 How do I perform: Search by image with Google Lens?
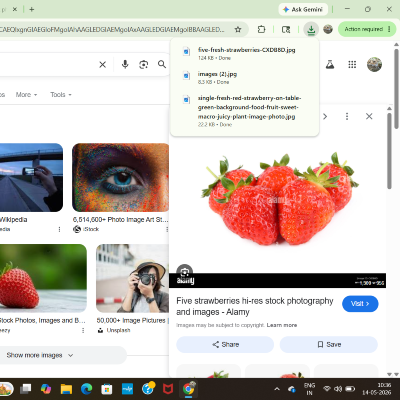[x=143, y=64]
